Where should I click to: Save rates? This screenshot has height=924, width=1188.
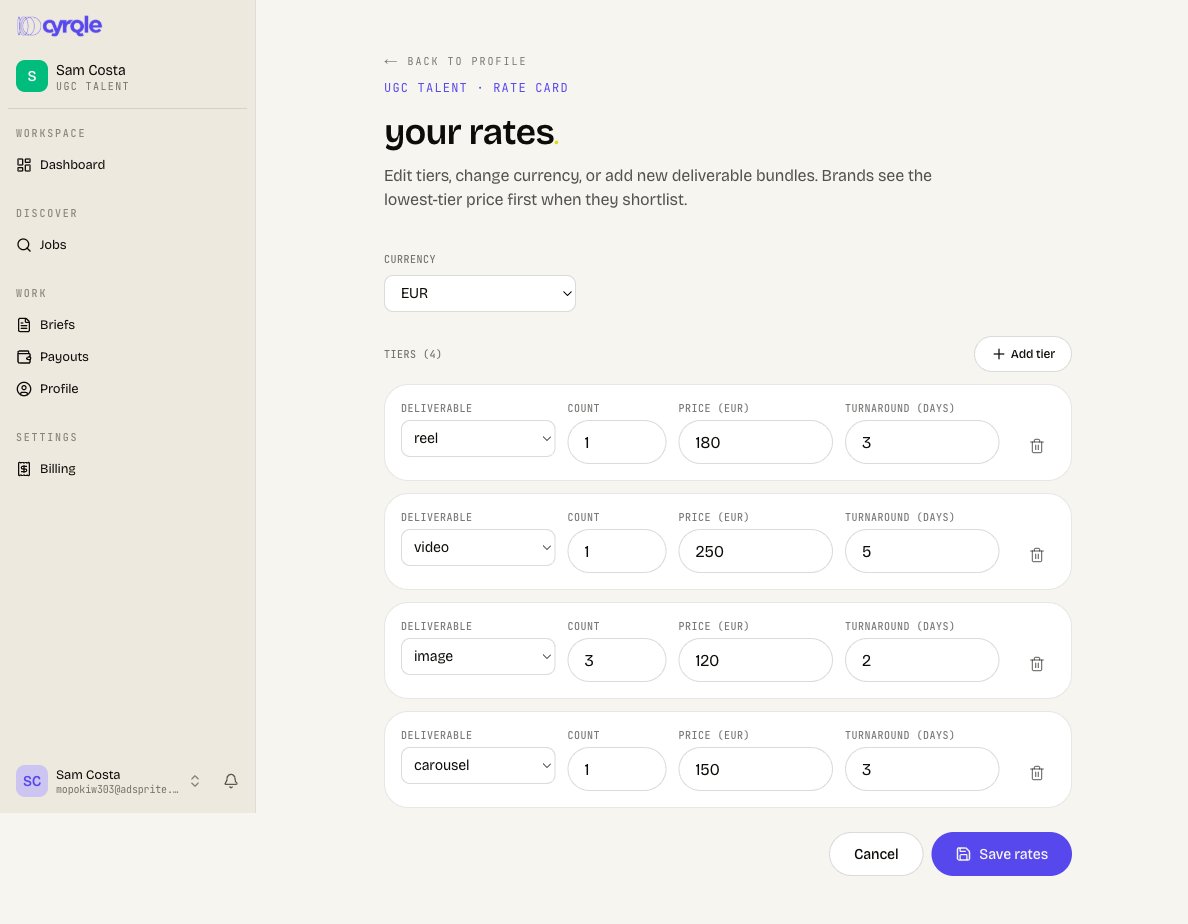[1002, 854]
